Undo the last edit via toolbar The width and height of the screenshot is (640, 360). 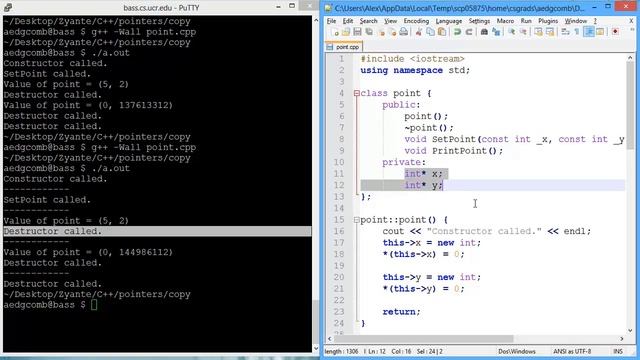457,32
